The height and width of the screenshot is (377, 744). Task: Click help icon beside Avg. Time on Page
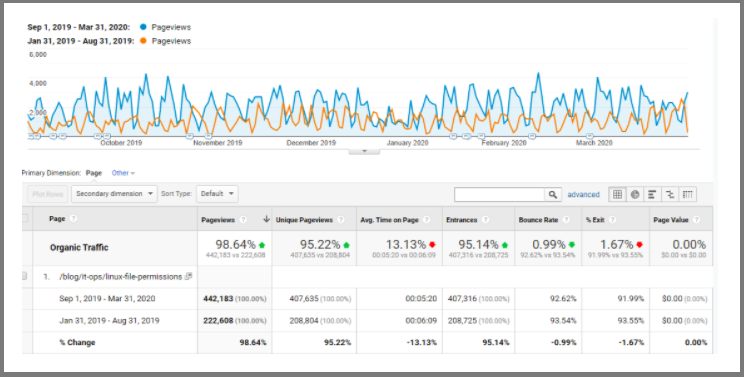point(426,220)
